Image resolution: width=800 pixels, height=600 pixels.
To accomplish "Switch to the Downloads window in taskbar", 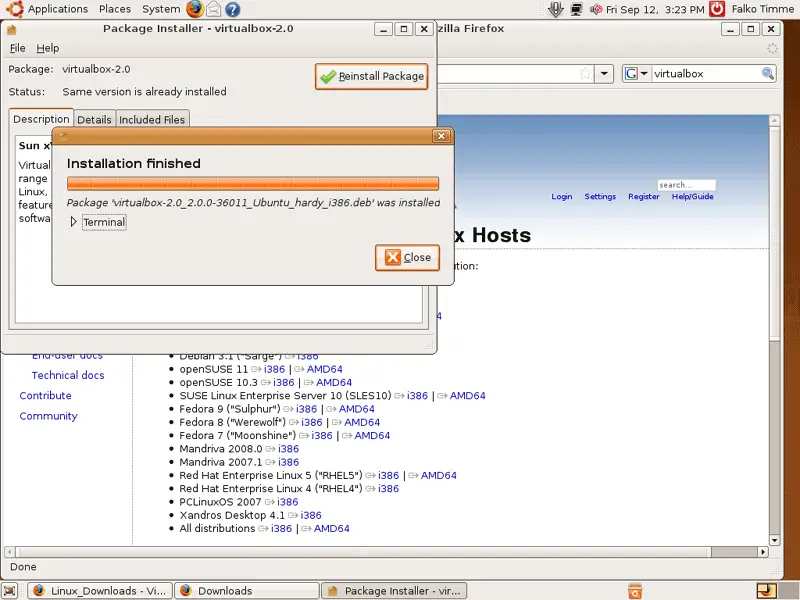I will pyautogui.click(x=247, y=591).
